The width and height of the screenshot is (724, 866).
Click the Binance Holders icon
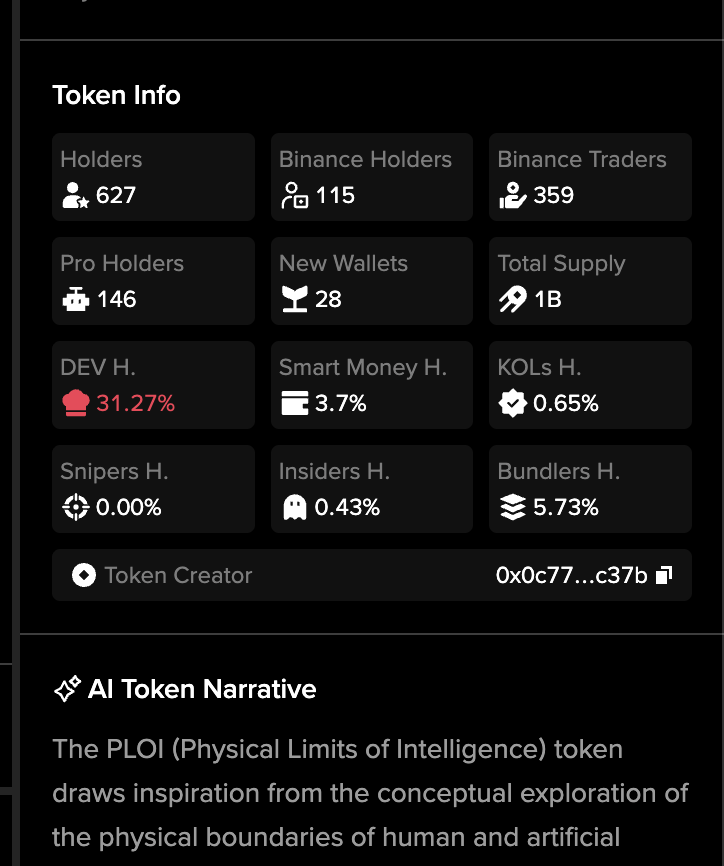pos(294,196)
